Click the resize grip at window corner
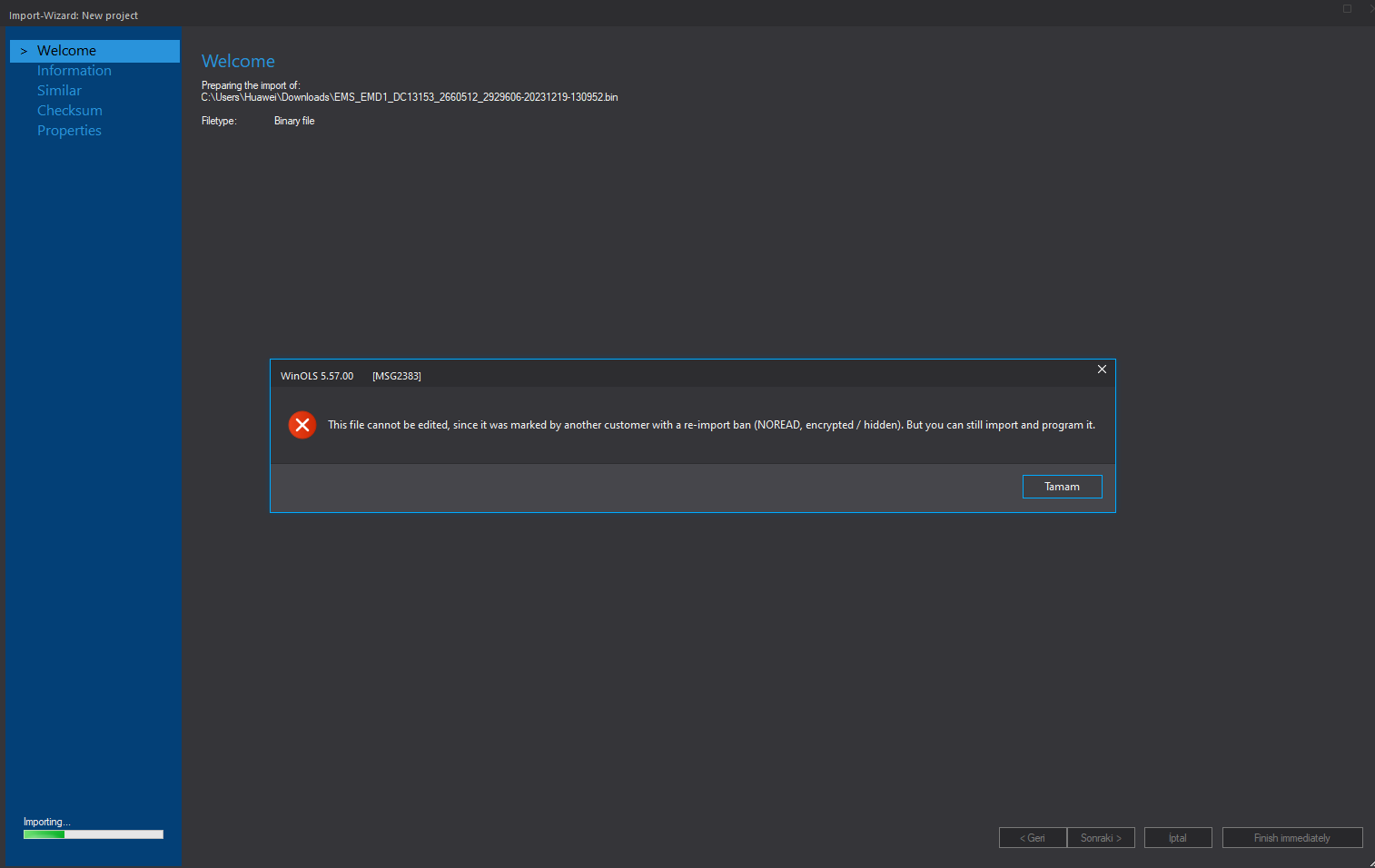 [x=1370, y=863]
